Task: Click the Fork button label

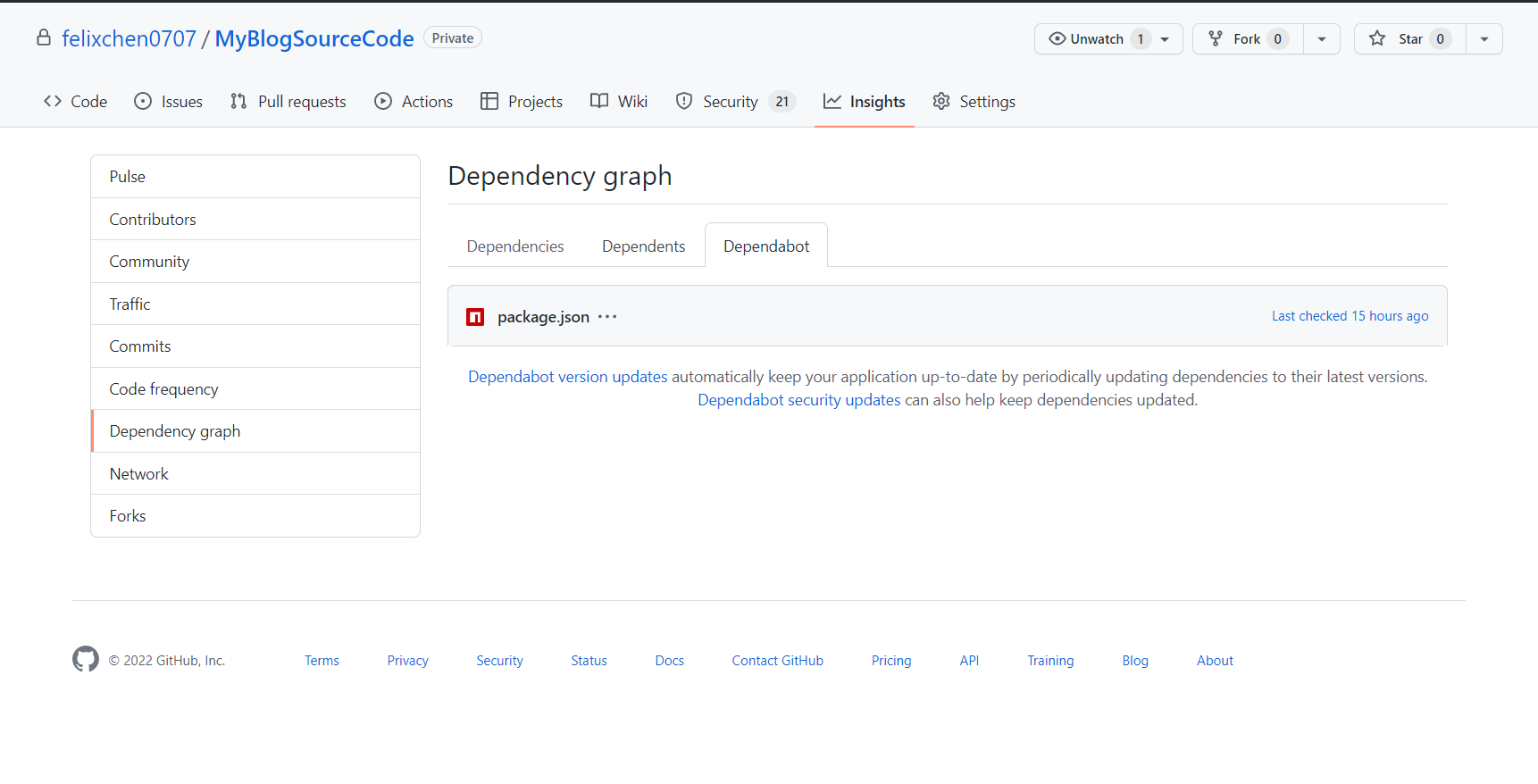Action: click(1247, 39)
